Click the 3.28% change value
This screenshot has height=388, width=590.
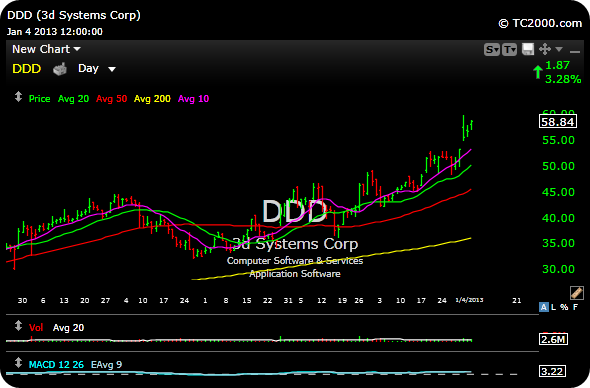click(563, 79)
